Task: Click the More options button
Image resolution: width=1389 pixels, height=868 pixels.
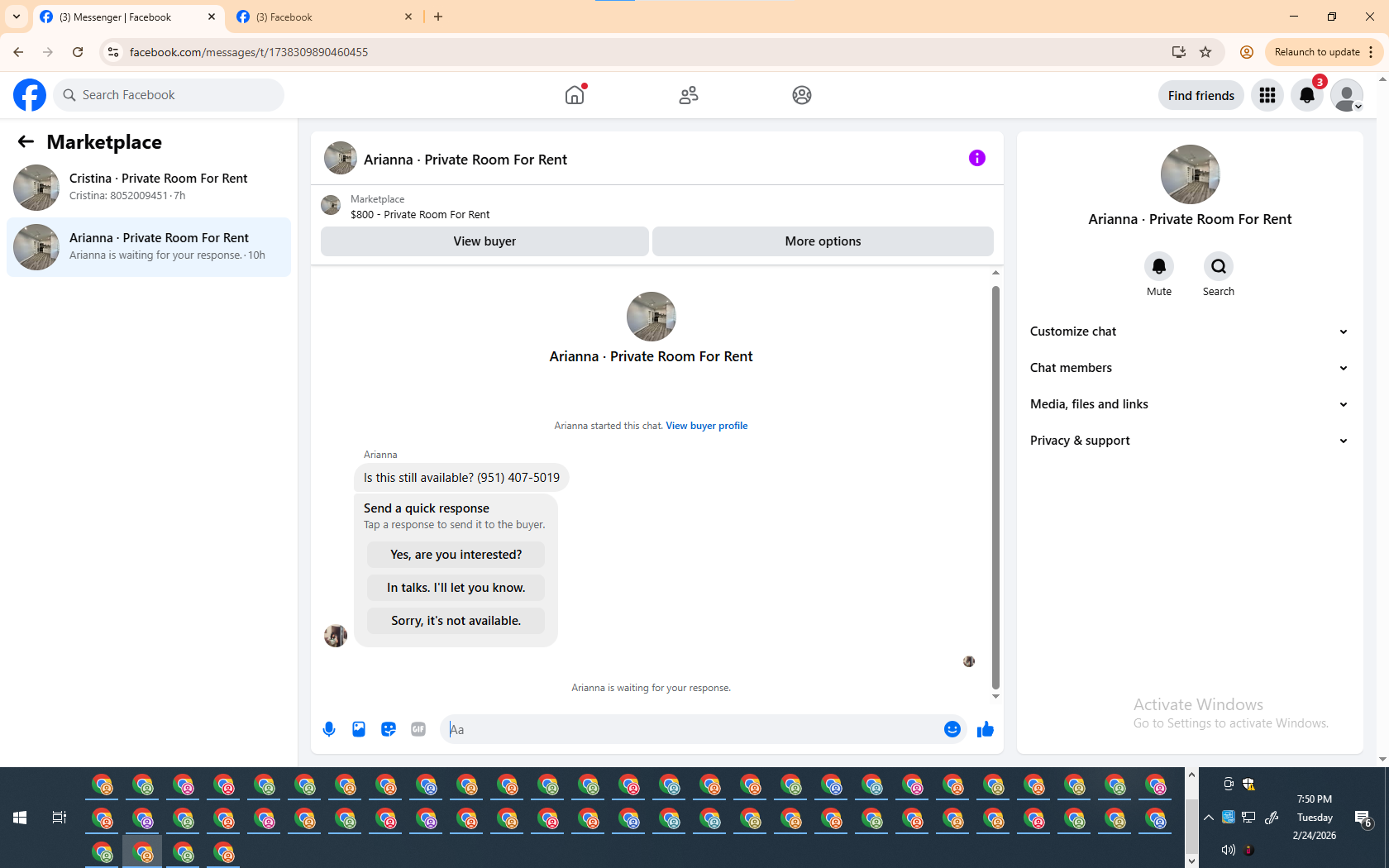Action: pos(823,241)
